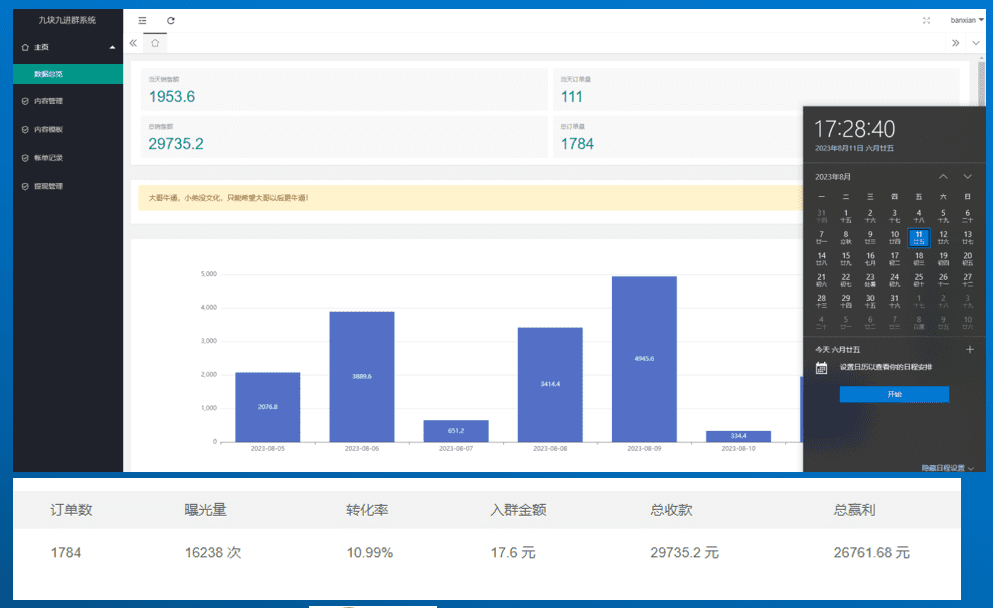Viewport: 993px width, 608px height.
Task: Expand the tab list double-arrow control
Action: pos(956,43)
